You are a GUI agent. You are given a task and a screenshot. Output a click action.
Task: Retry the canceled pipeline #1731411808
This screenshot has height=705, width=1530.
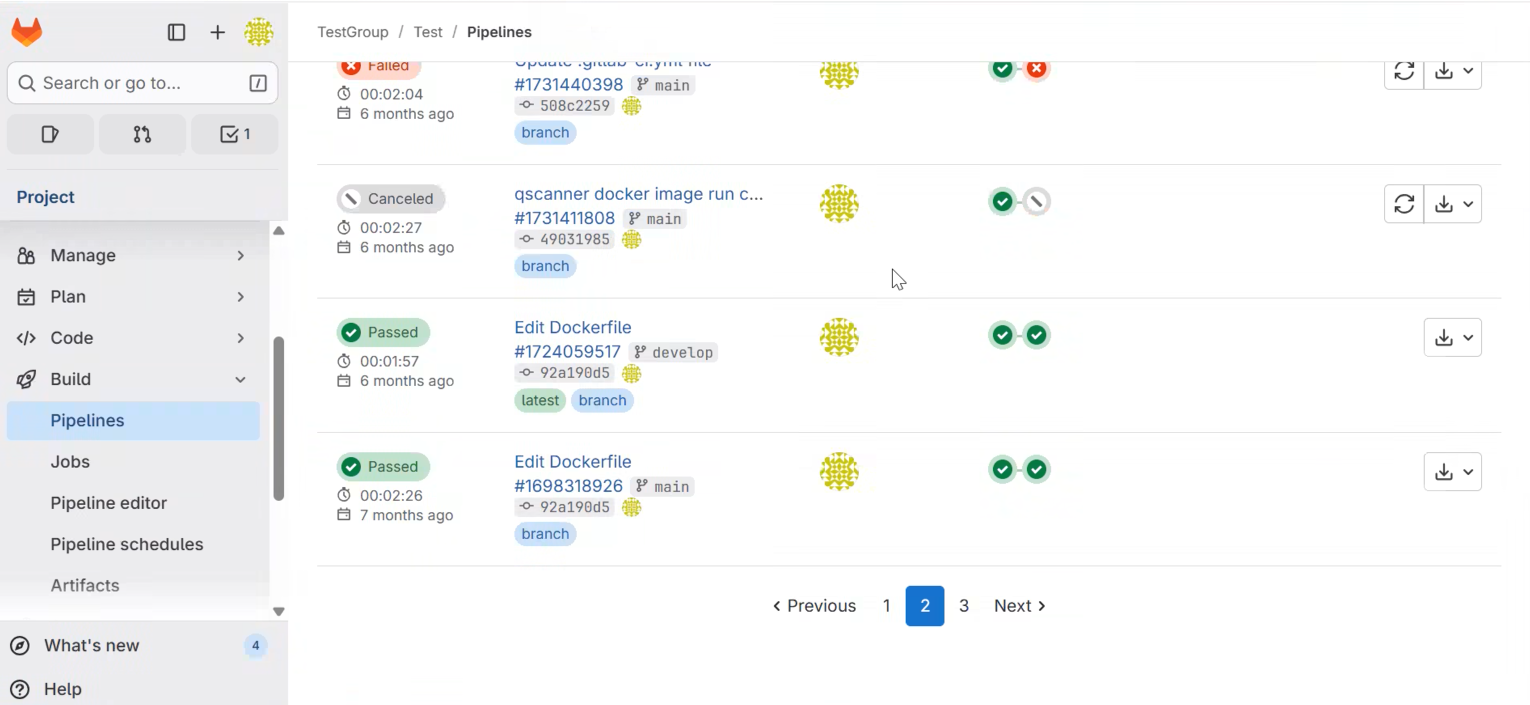tap(1404, 204)
